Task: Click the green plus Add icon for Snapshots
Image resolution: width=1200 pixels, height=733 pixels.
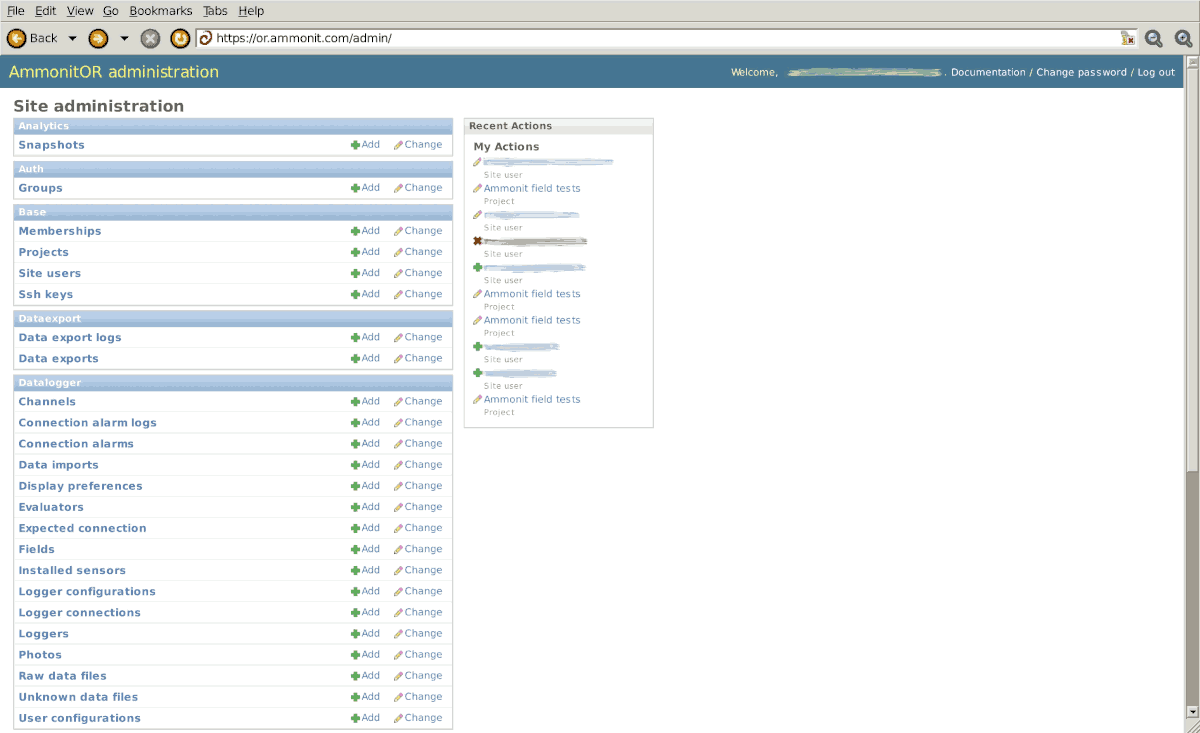Action: click(355, 145)
